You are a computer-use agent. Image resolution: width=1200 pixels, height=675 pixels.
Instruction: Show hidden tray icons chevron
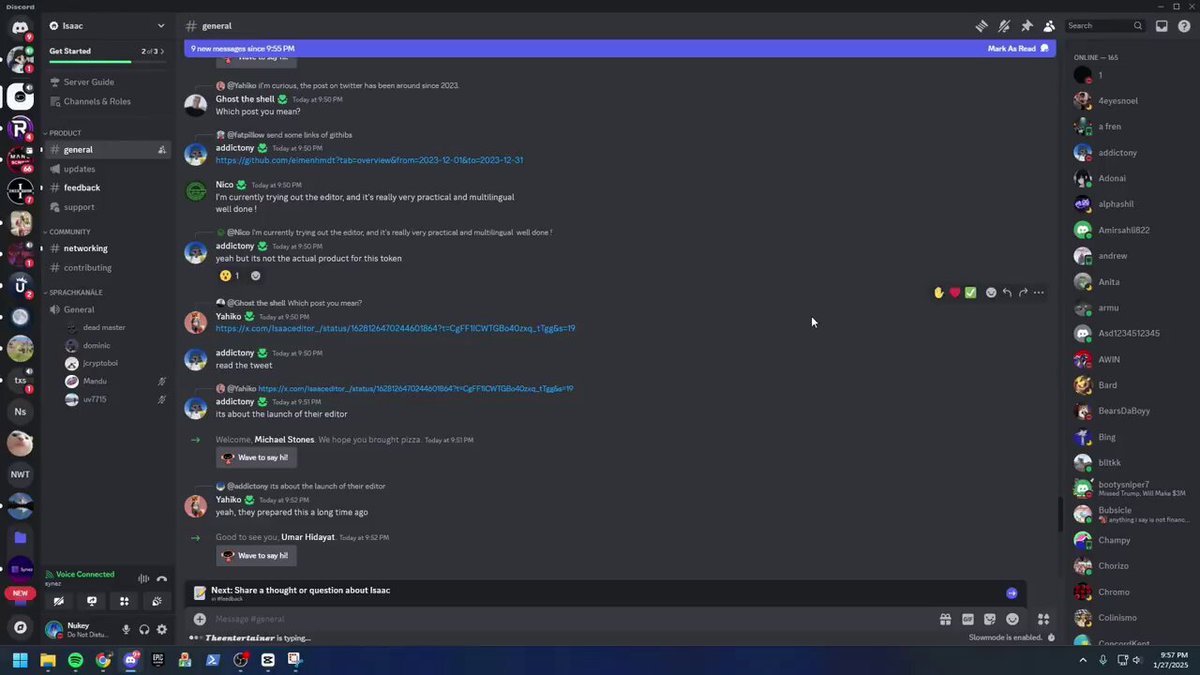pos(1083,660)
